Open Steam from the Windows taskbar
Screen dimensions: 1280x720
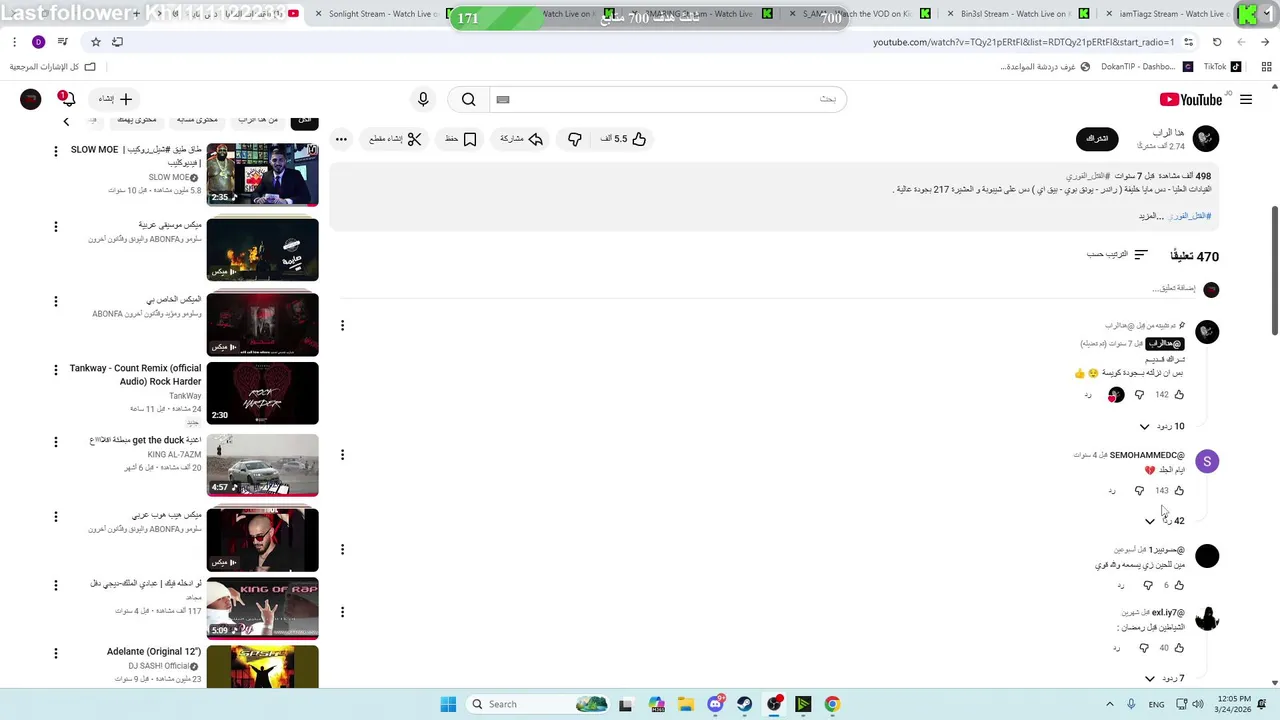745,704
